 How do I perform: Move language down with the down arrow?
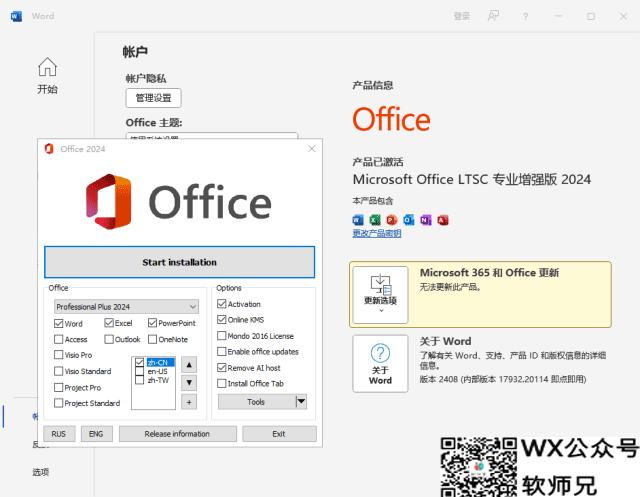(x=189, y=383)
